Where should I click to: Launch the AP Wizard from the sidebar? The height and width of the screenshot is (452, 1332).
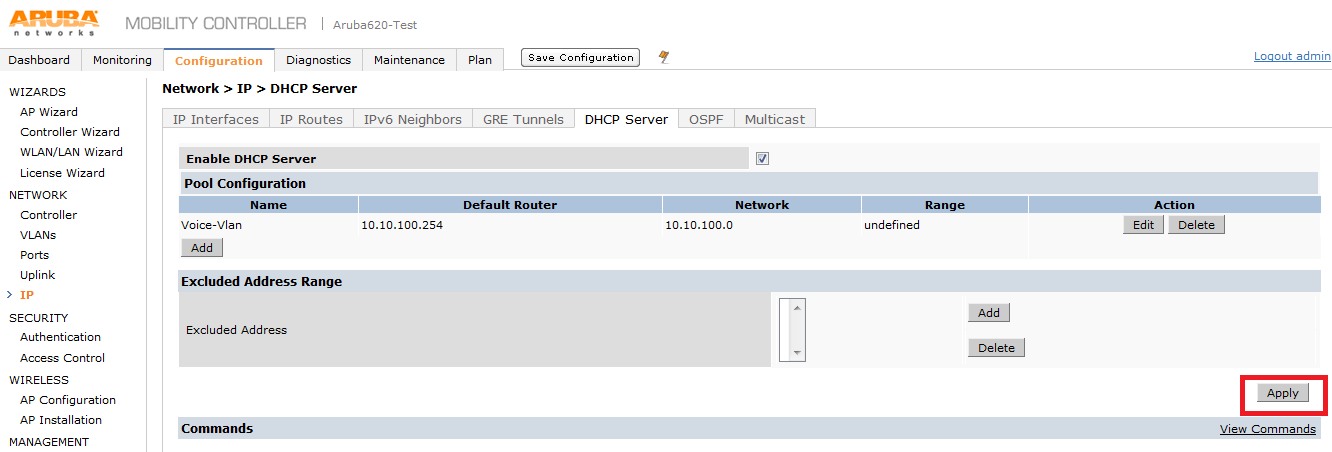click(49, 112)
